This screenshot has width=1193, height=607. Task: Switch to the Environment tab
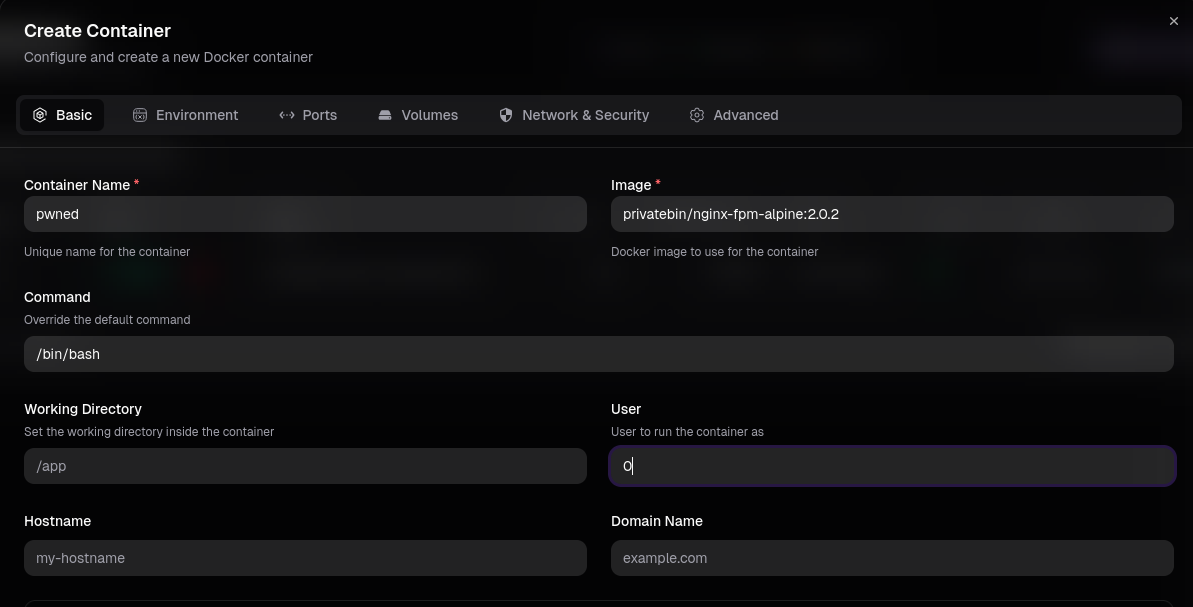[197, 115]
